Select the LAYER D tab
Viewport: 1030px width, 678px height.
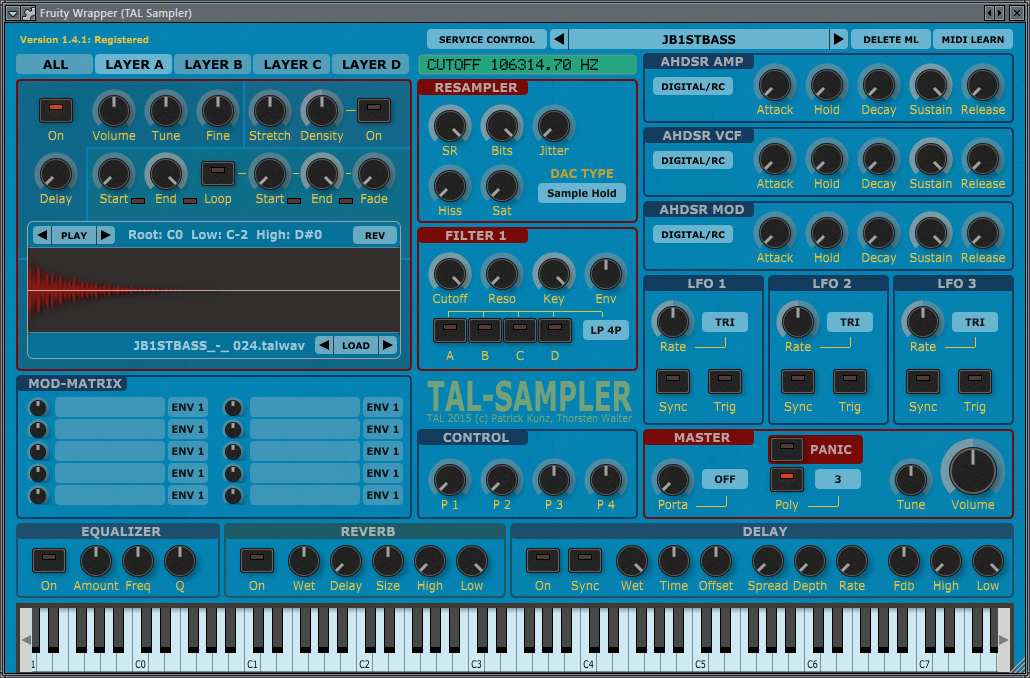[x=371, y=64]
